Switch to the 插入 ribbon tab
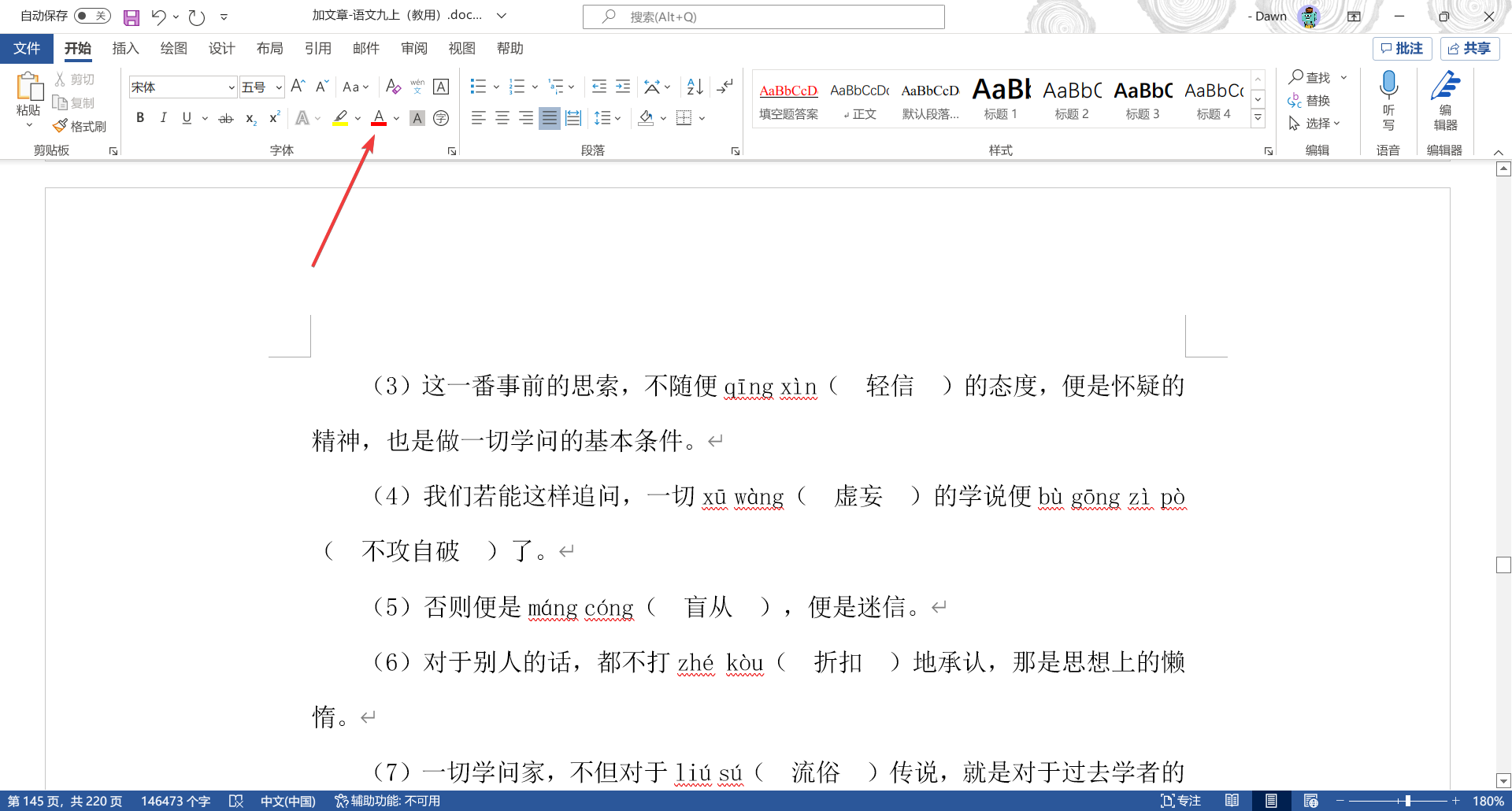Viewport: 1512px width, 811px height. (x=125, y=49)
